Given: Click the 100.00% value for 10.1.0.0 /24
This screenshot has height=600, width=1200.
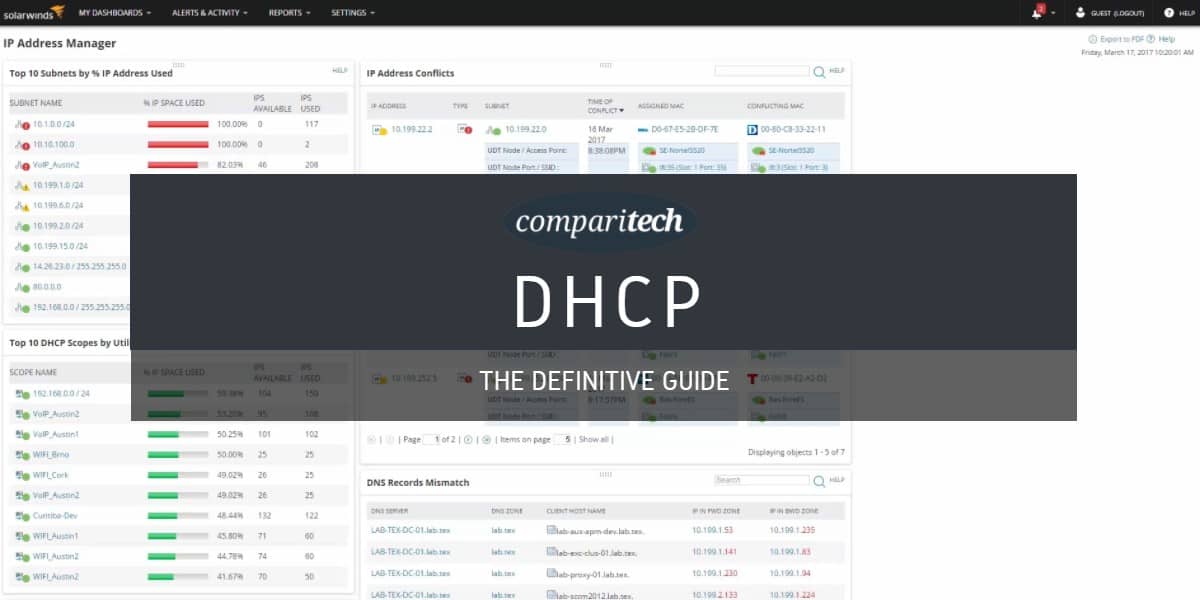Looking at the screenshot, I should point(232,125).
